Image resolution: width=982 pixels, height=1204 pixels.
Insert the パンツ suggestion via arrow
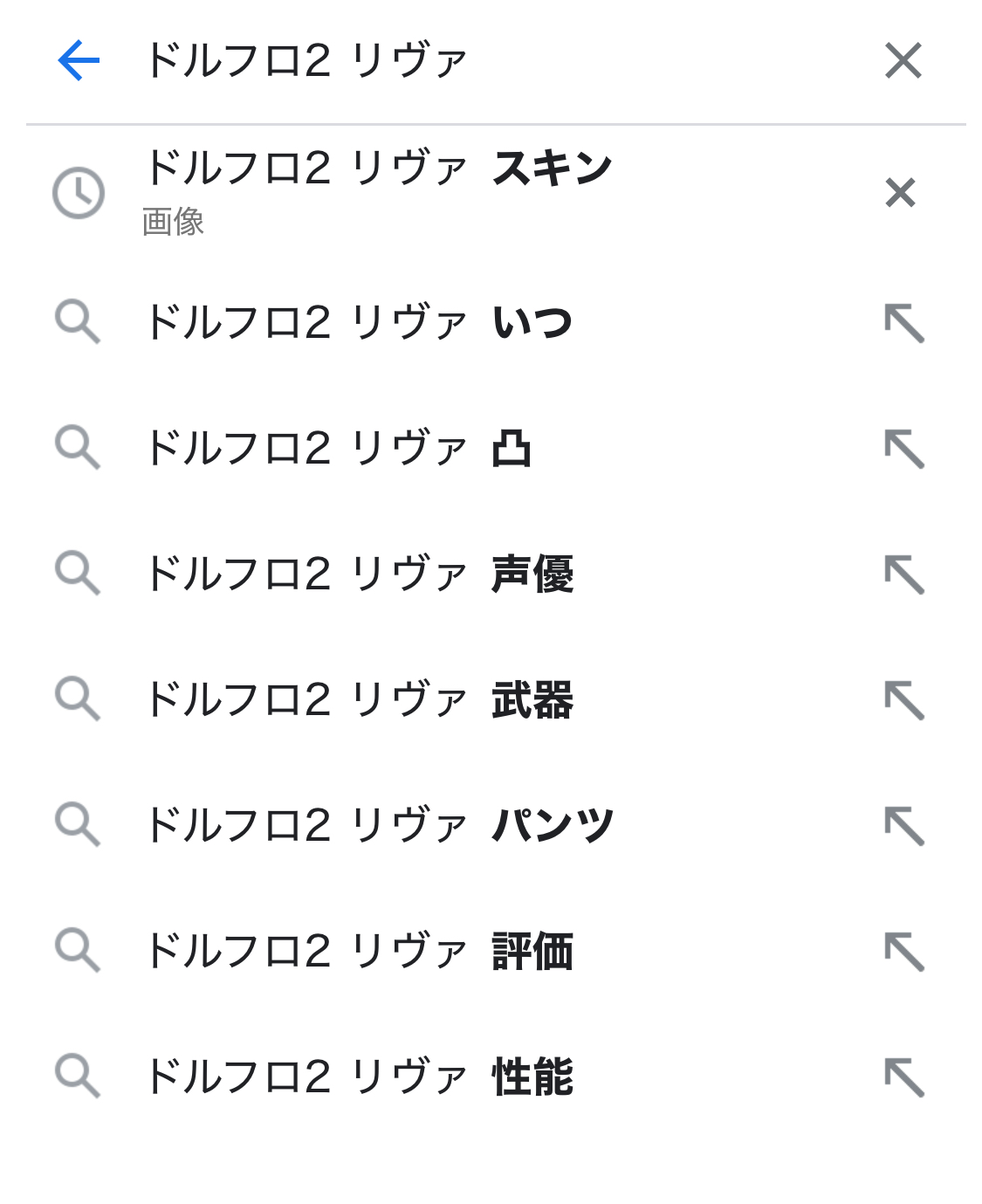[904, 826]
